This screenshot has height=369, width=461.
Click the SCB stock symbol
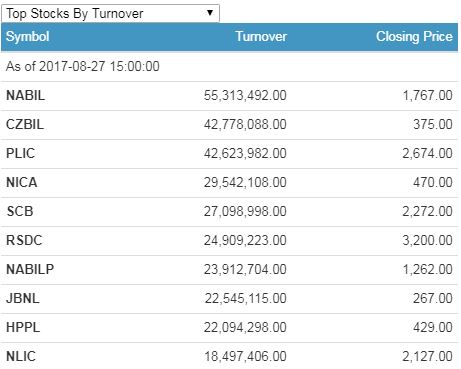(20, 212)
